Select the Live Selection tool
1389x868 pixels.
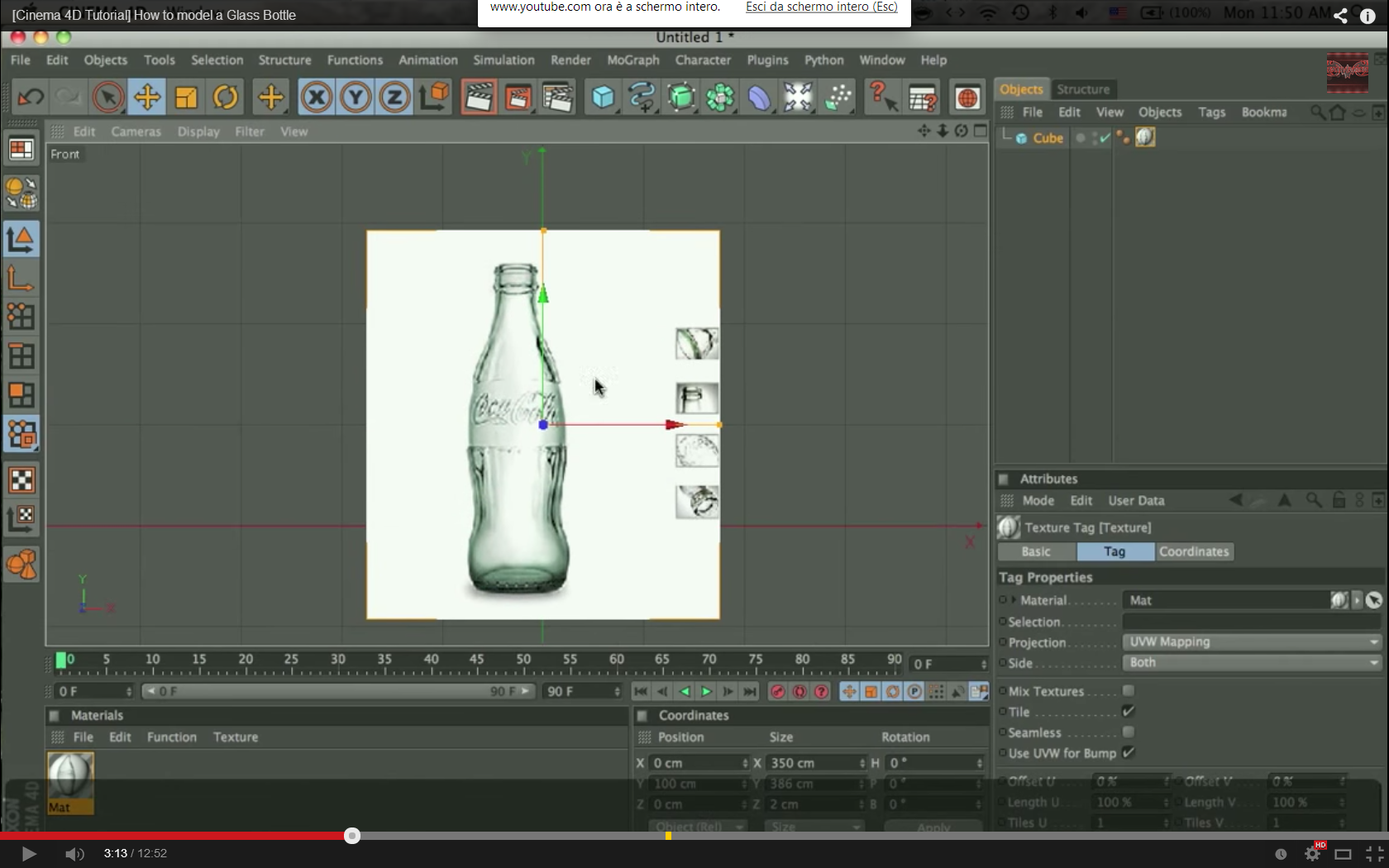107,98
